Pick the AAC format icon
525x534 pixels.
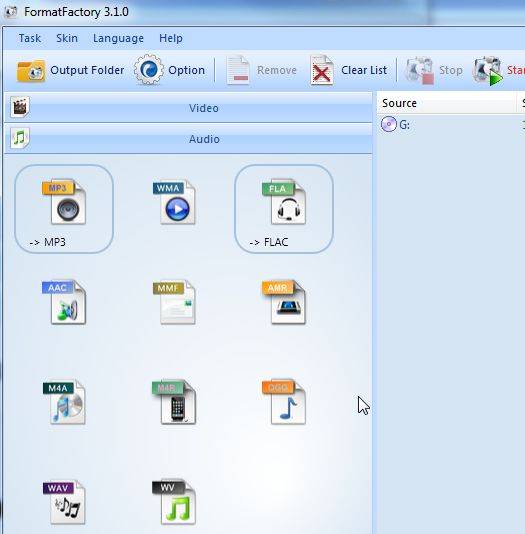point(64,302)
